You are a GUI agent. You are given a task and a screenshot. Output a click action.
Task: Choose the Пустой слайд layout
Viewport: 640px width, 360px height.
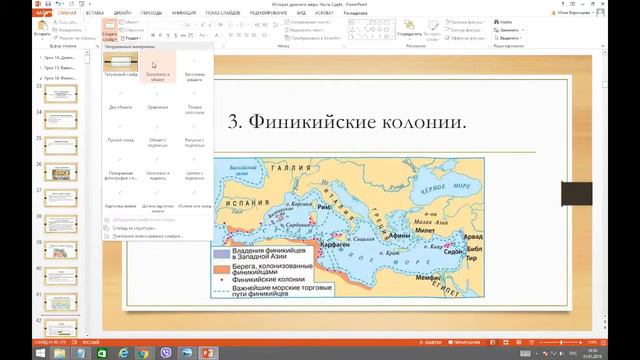pos(120,131)
